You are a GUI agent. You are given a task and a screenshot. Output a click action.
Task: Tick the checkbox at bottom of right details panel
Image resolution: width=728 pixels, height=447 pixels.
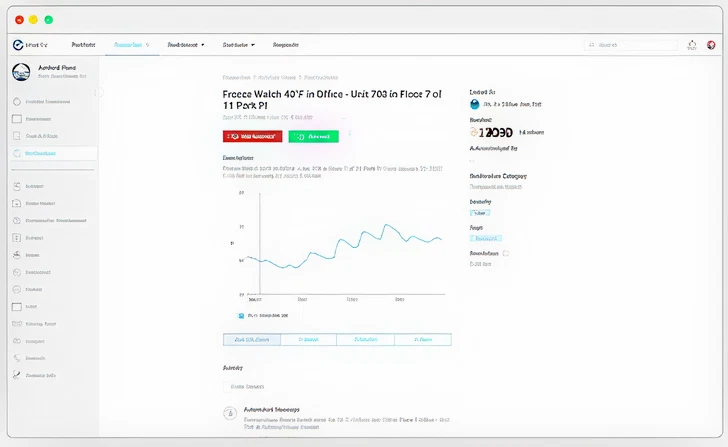(x=506, y=254)
